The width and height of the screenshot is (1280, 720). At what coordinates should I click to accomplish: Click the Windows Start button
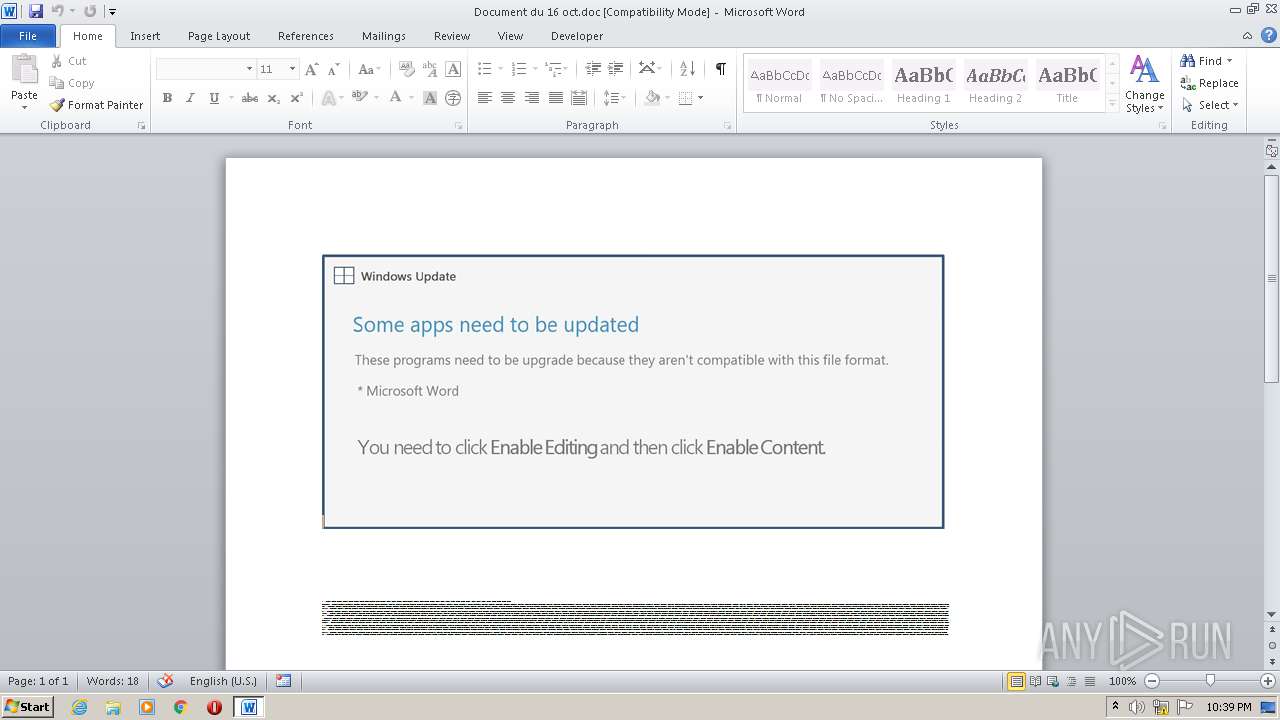(x=28, y=707)
